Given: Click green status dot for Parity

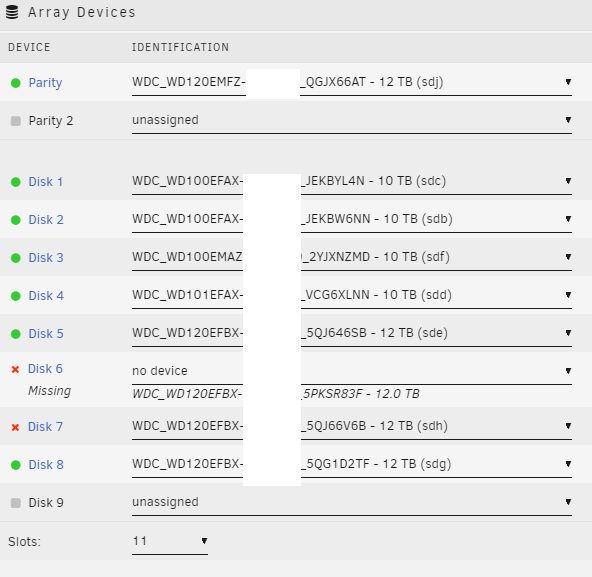Looking at the screenshot, I should click(x=15, y=83).
